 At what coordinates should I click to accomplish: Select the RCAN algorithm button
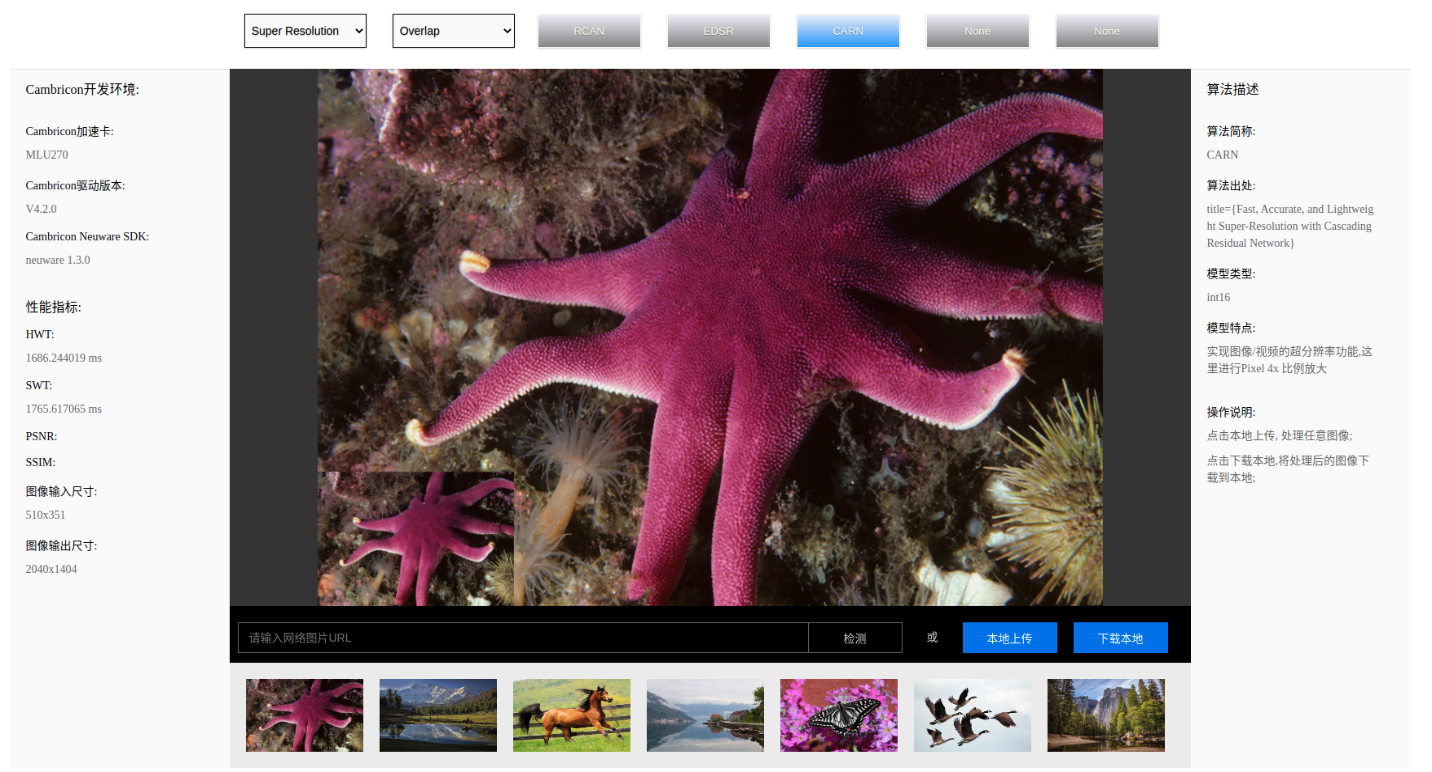589,31
